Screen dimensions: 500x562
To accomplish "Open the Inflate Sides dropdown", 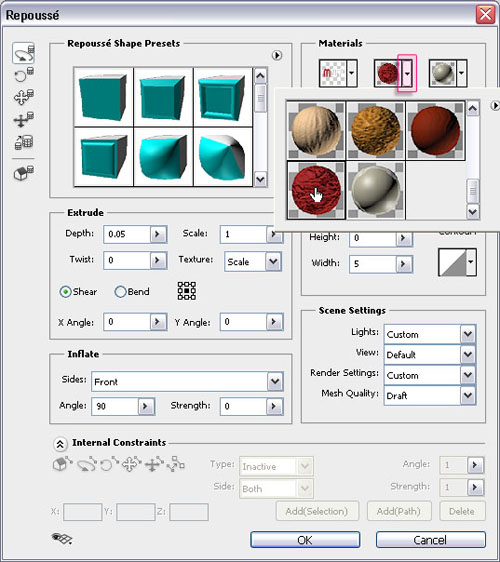I will point(275,381).
